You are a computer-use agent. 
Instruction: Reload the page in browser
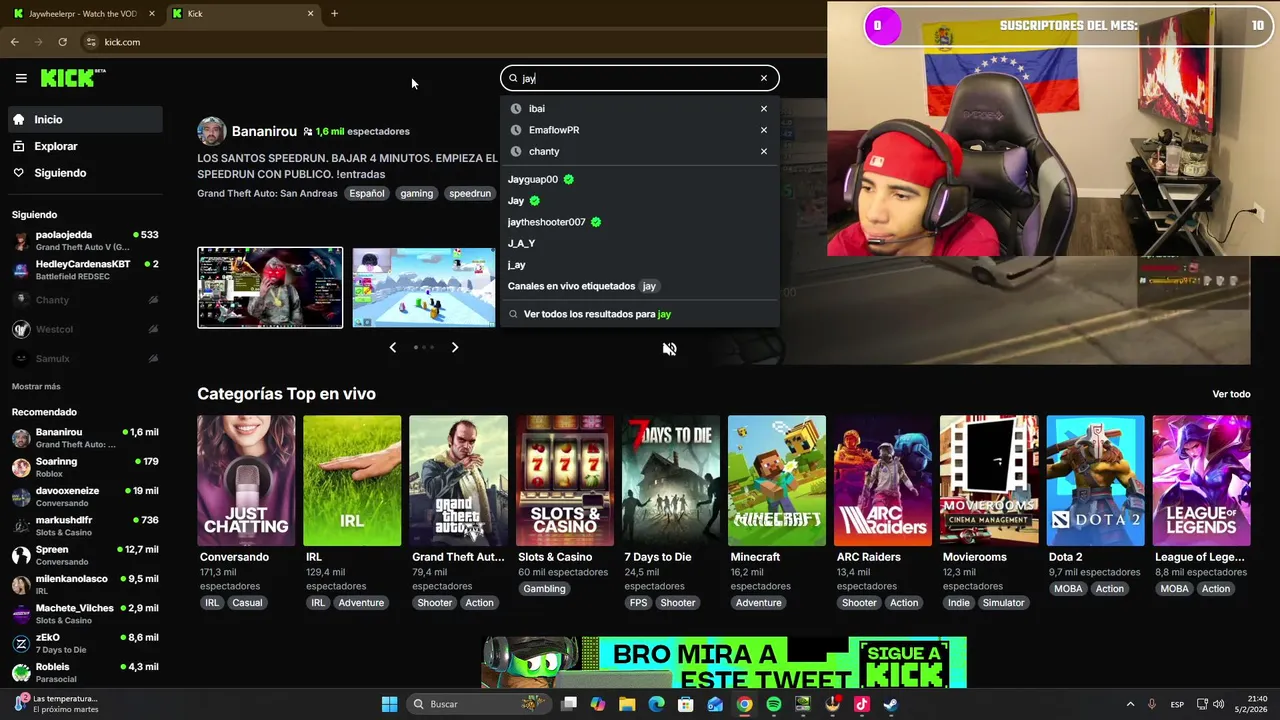click(62, 42)
